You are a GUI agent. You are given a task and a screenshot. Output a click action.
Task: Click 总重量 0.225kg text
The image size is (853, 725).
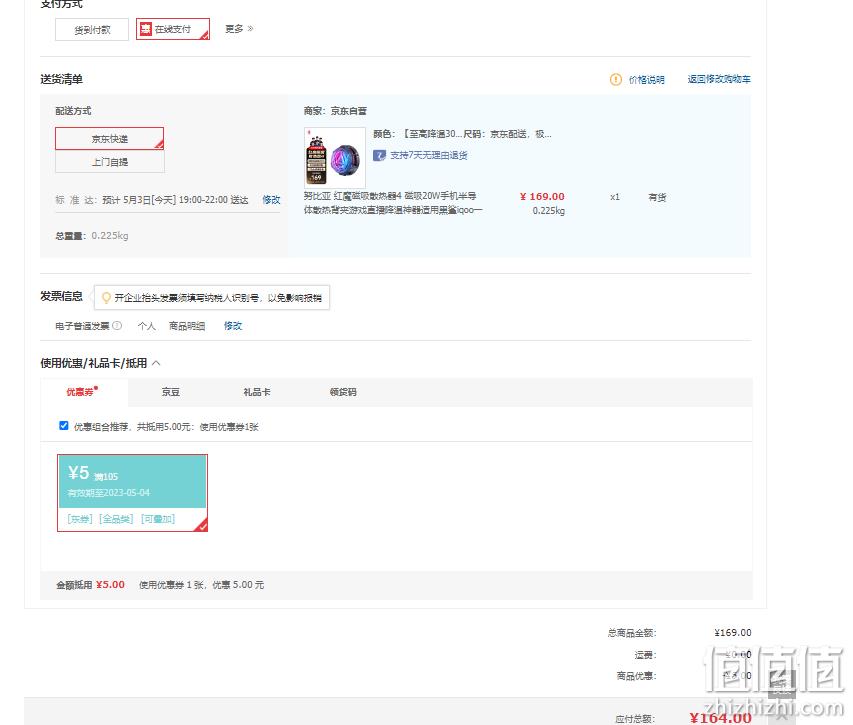click(x=92, y=236)
